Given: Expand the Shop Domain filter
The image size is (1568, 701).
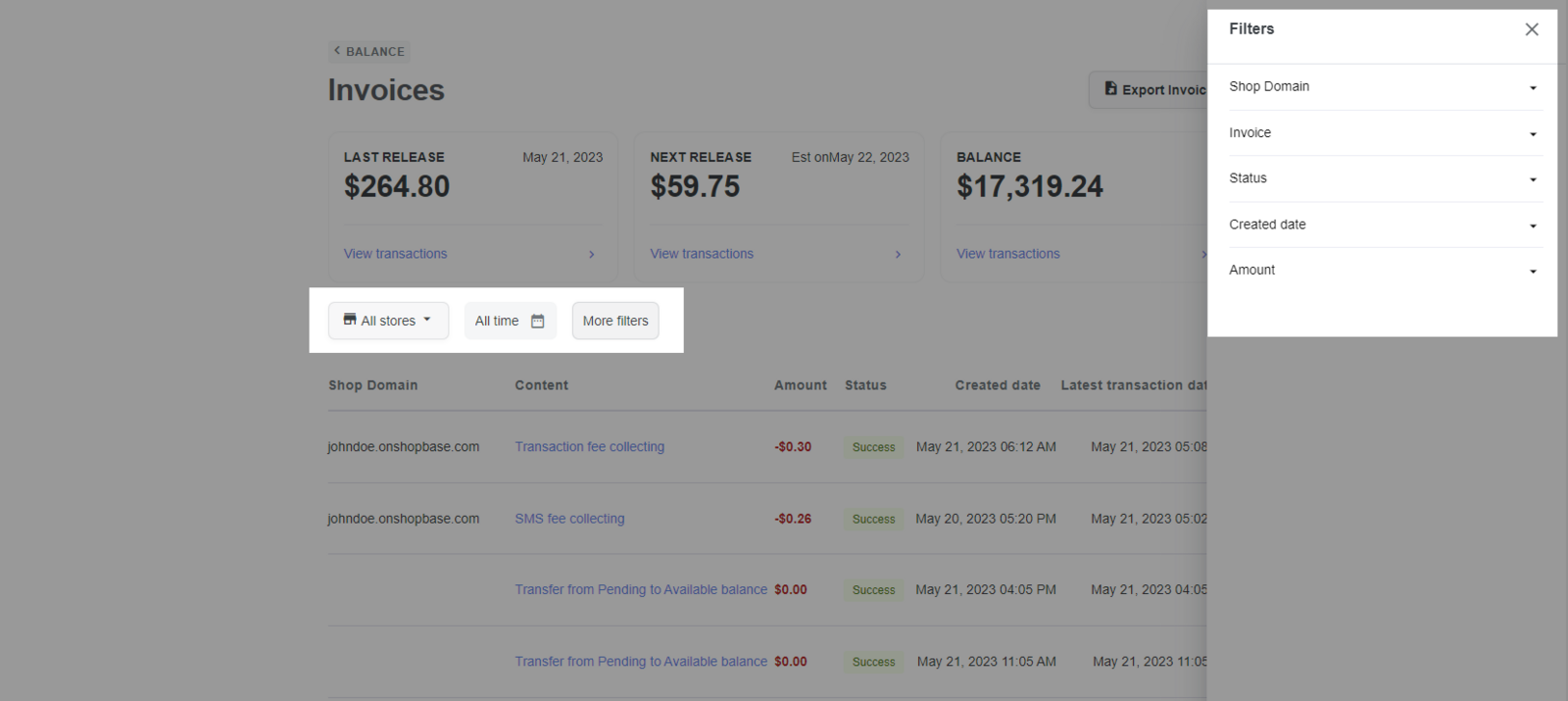Looking at the screenshot, I should click(x=1383, y=87).
